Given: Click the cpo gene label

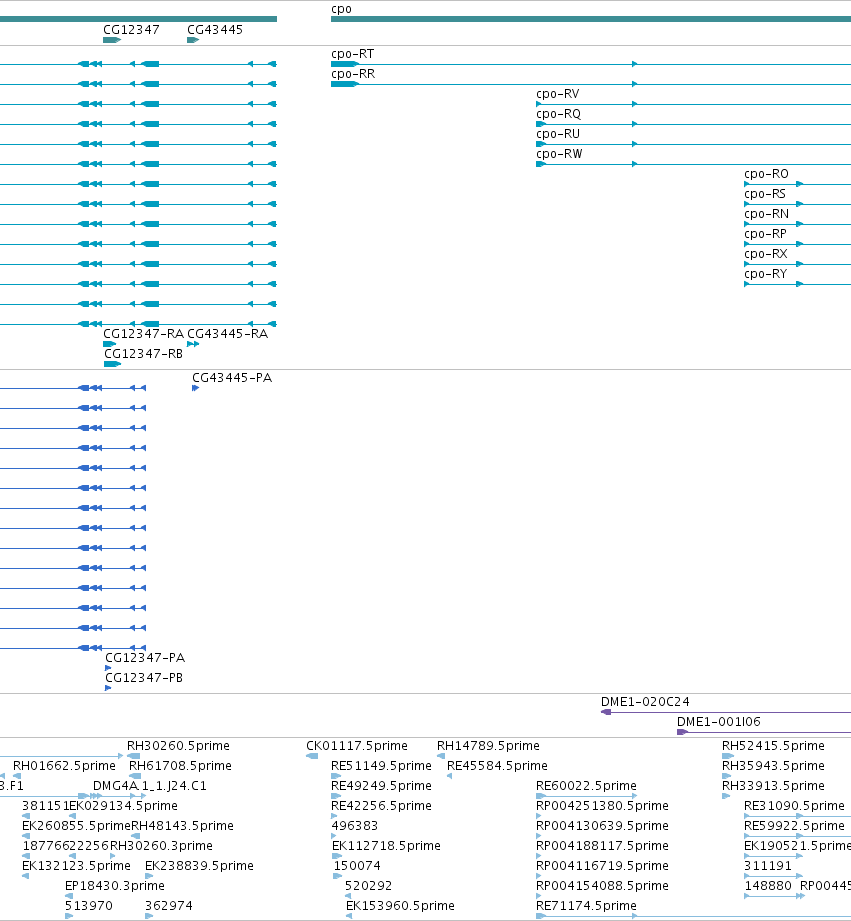Looking at the screenshot, I should coord(341,9).
